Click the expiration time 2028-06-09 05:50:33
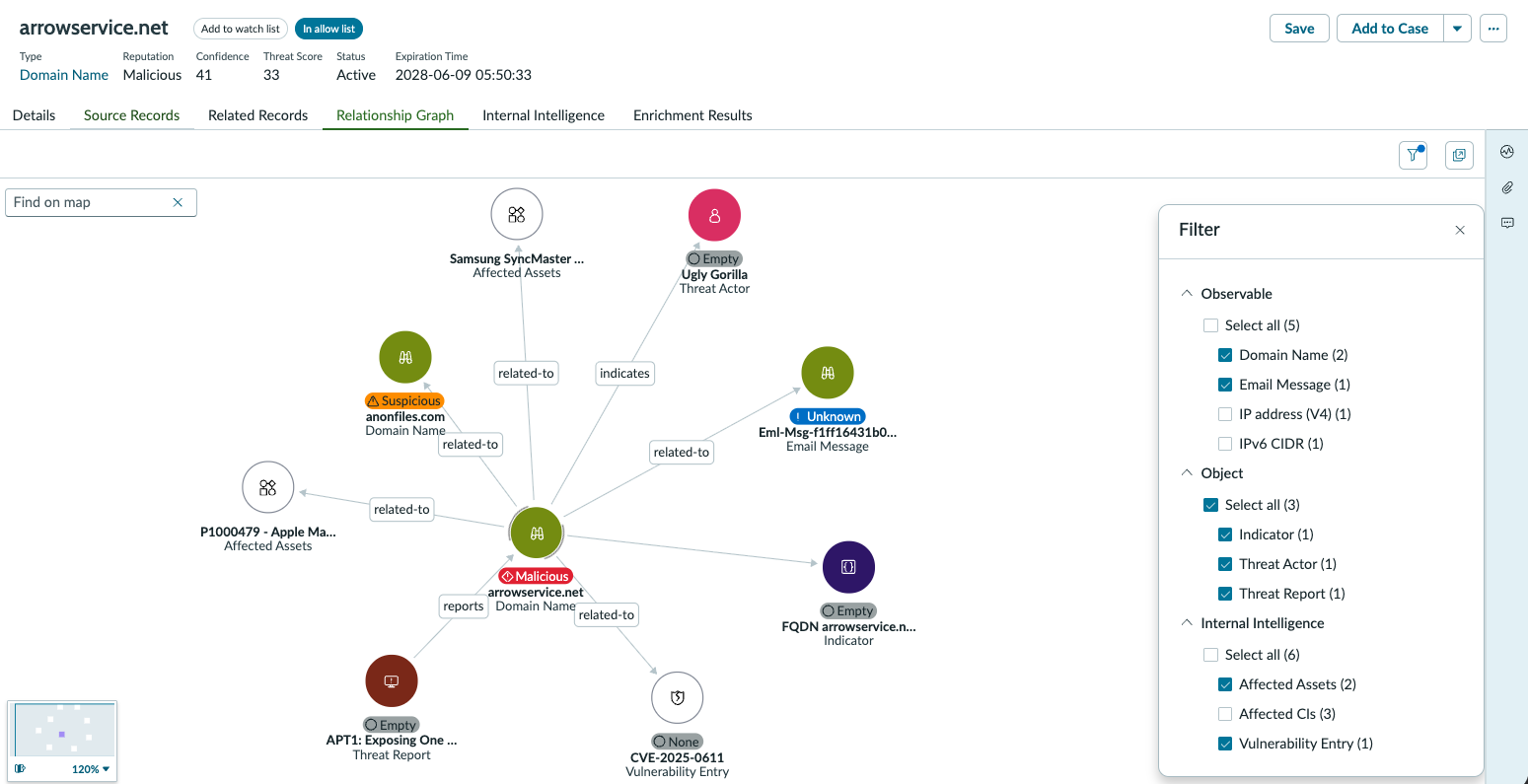Screen dimensions: 1528x784 (x=464, y=75)
